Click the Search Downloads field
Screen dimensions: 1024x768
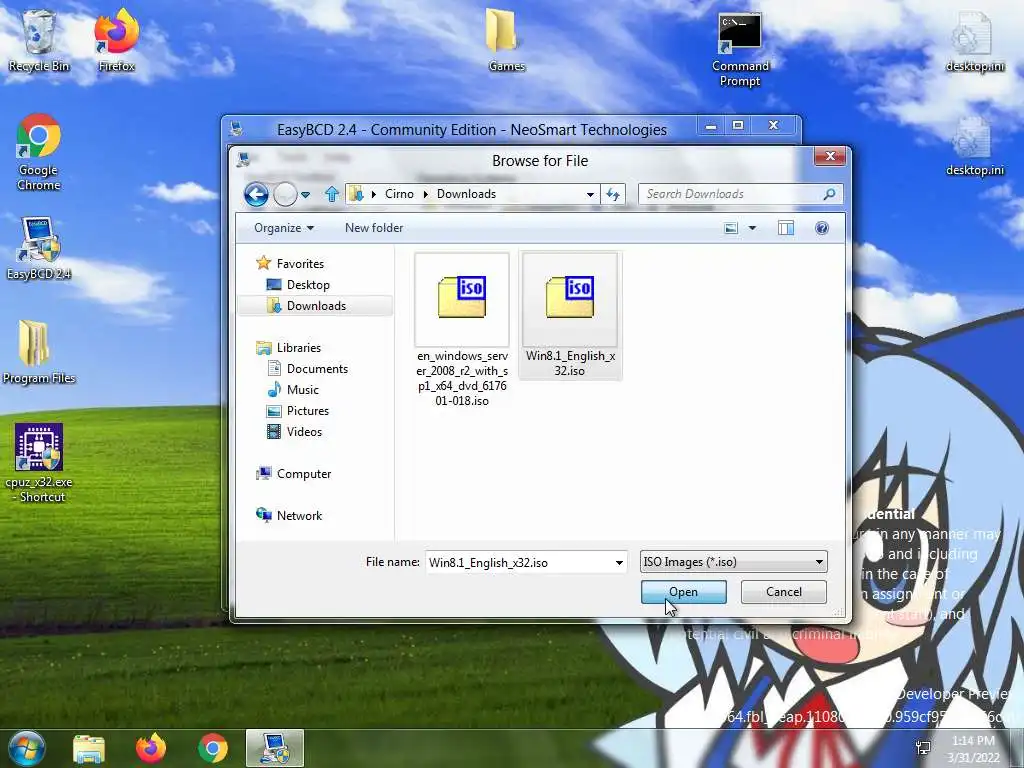[x=730, y=194]
